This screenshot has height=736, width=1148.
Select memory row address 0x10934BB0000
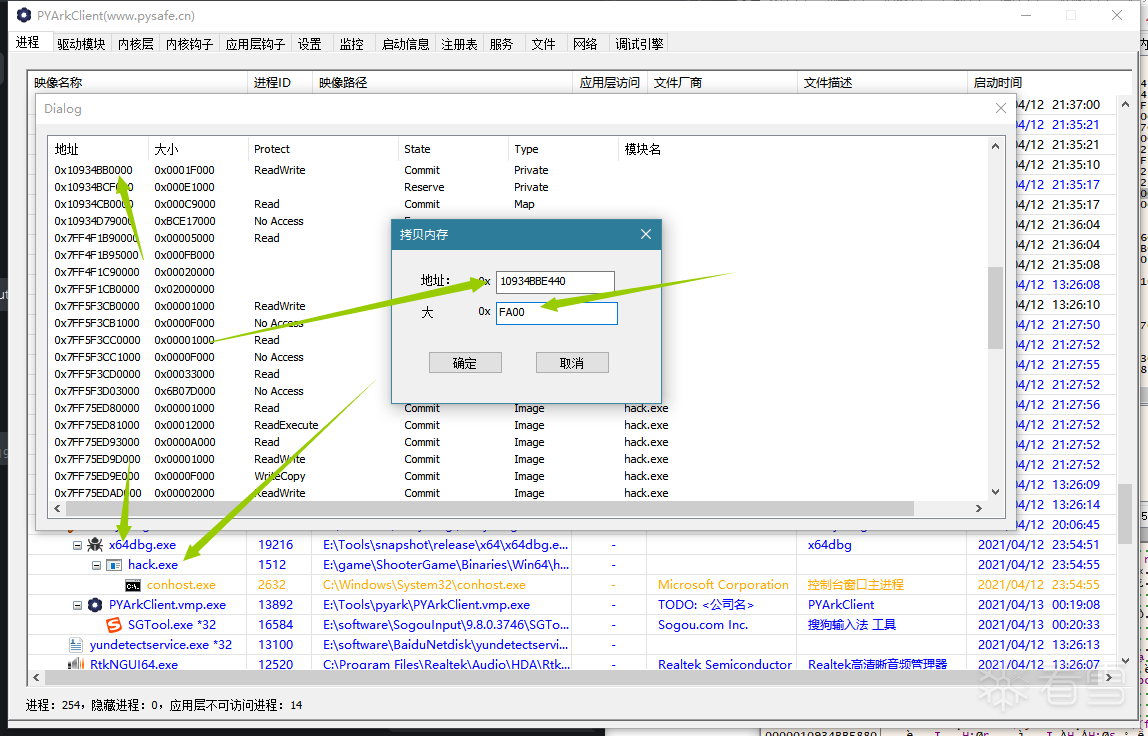(94, 170)
